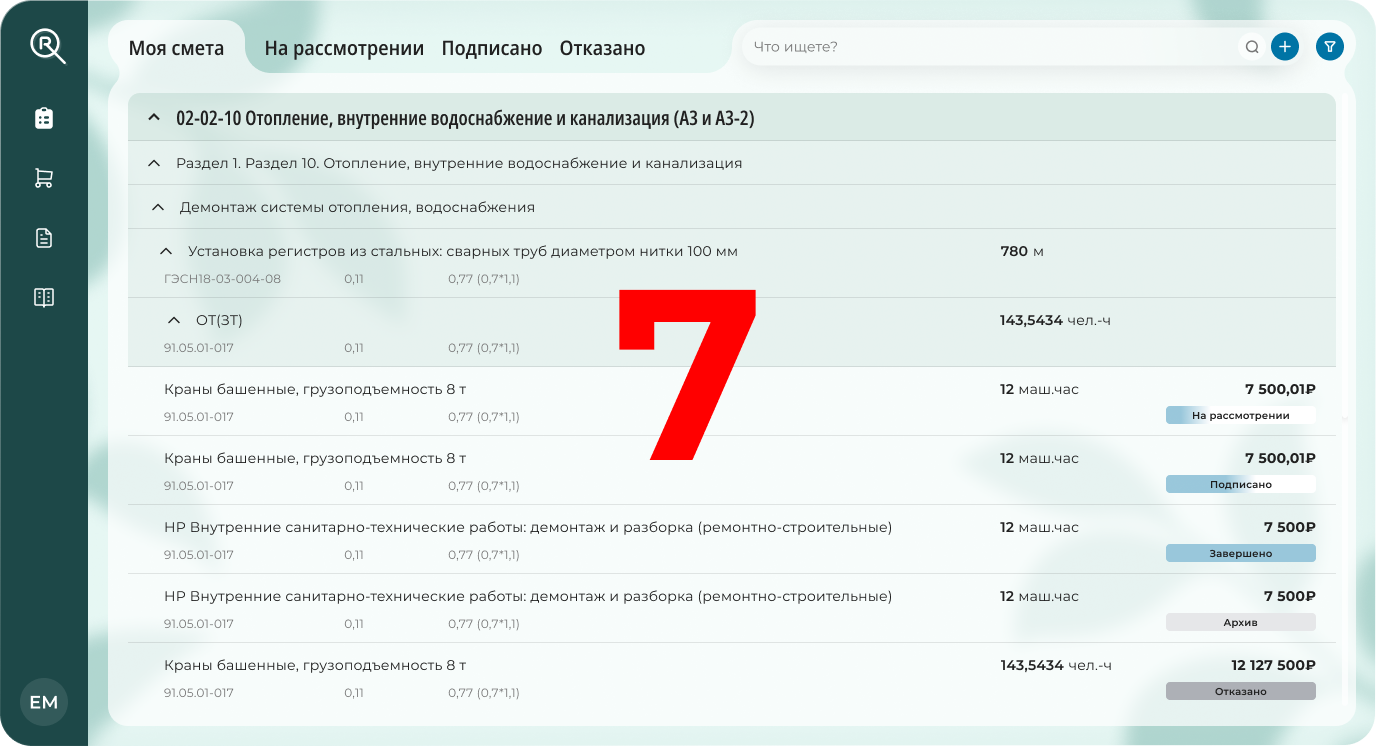Collapse the Демонтаж системы отопления group
The image size is (1376, 746).
pyautogui.click(x=157, y=207)
